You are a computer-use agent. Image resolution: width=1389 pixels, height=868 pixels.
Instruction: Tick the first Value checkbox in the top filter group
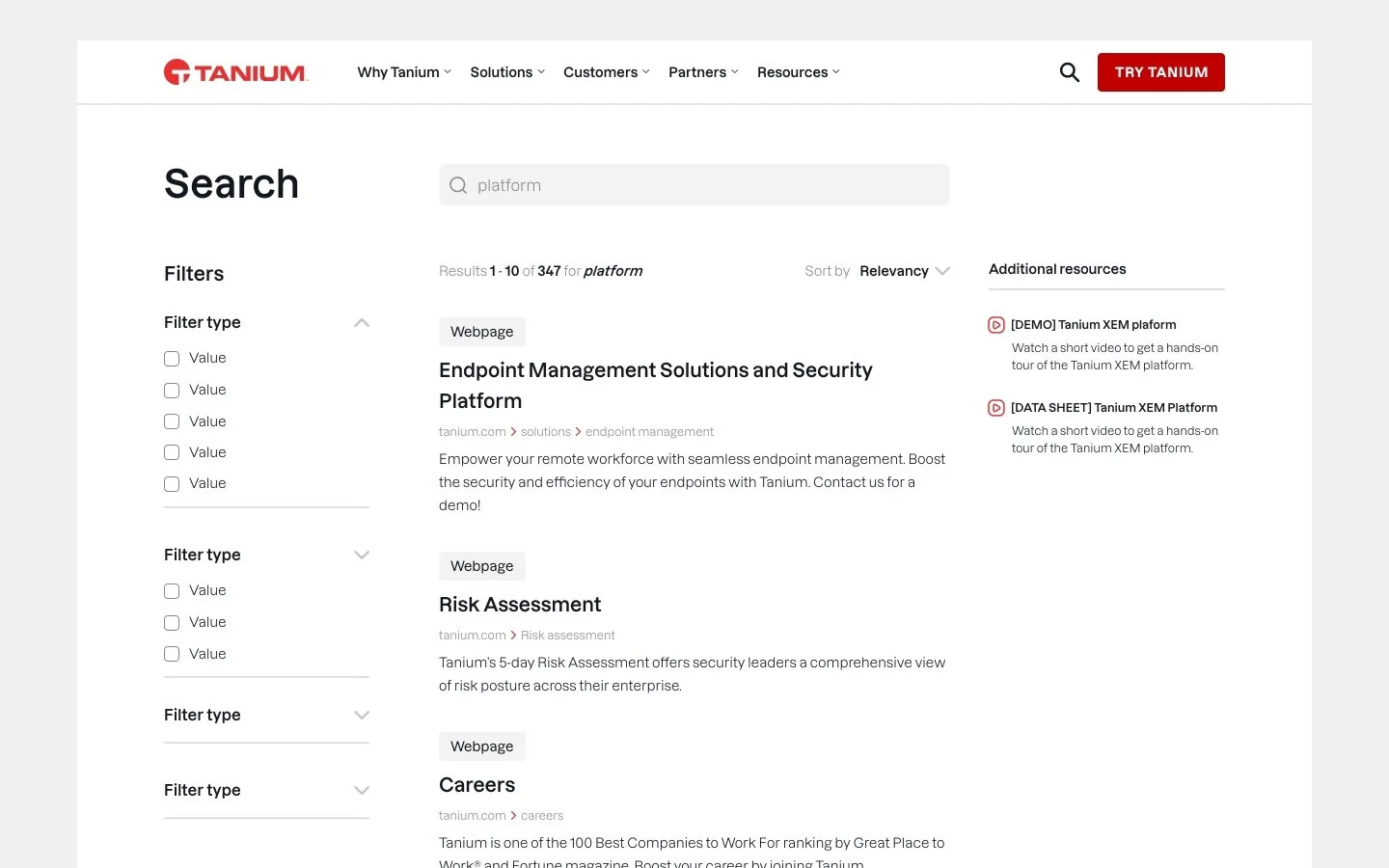pos(172,359)
